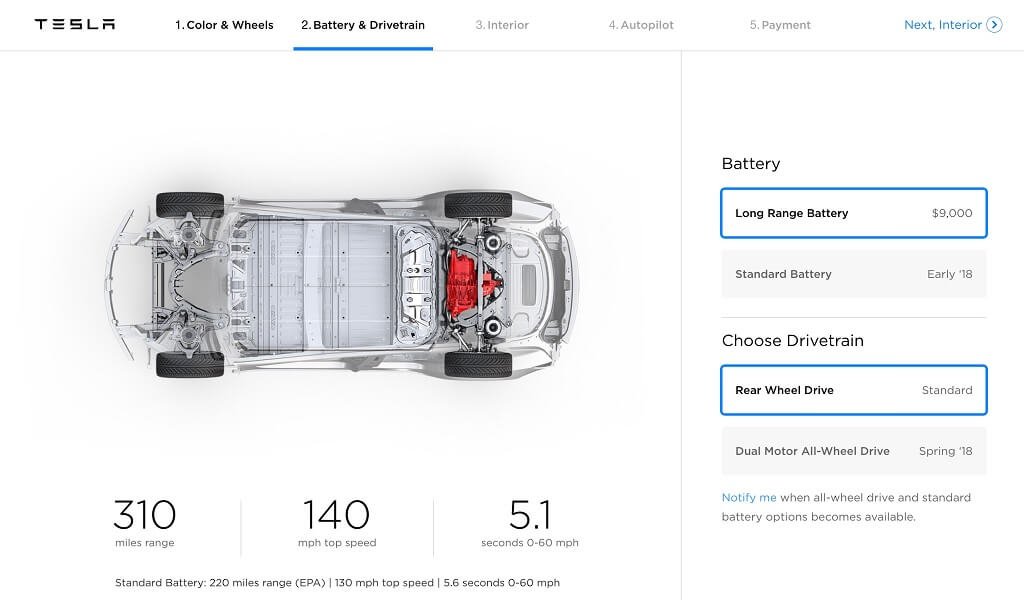1024x600 pixels.
Task: Click the Standard Battery specs footnote
Action: pyautogui.click(x=337, y=582)
